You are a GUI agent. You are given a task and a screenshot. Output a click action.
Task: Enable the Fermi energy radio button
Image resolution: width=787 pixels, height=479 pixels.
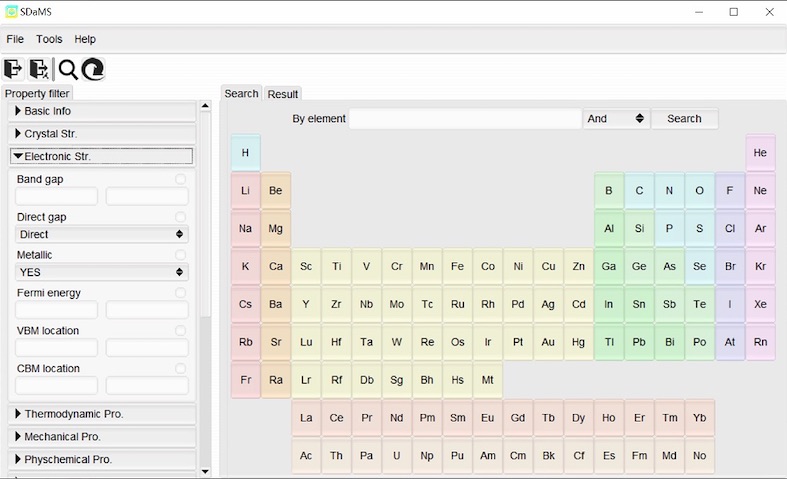point(181,293)
